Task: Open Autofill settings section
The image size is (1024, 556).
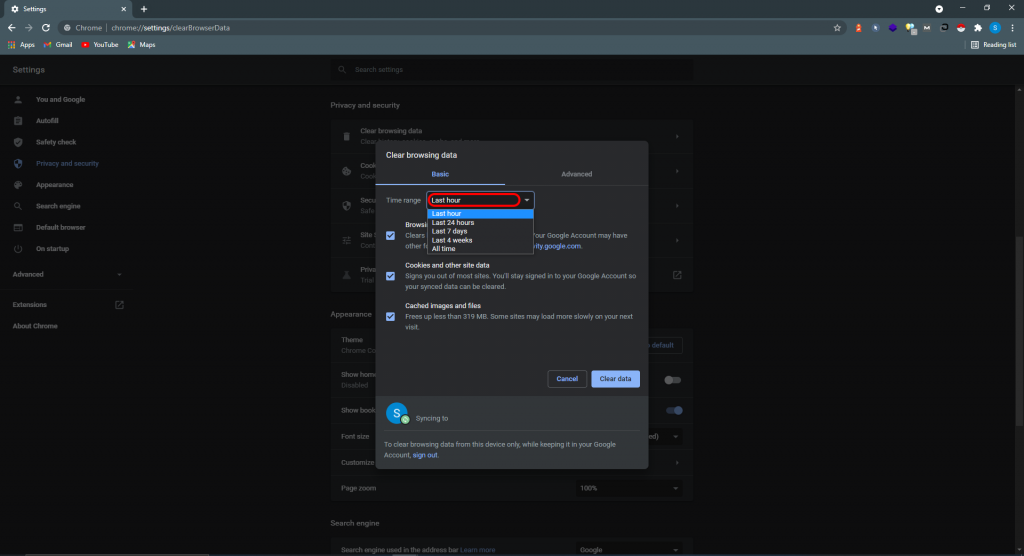Action: 47,121
